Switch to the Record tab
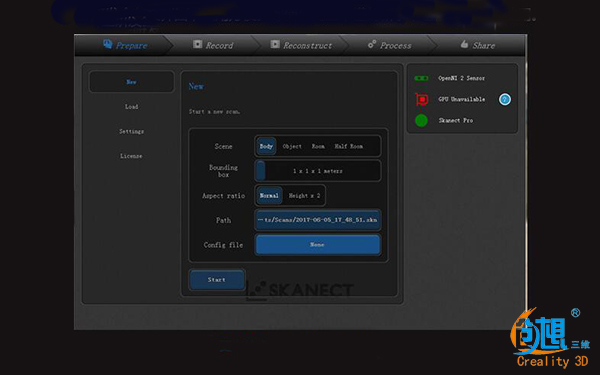This screenshot has height=375, width=600. click(x=214, y=45)
